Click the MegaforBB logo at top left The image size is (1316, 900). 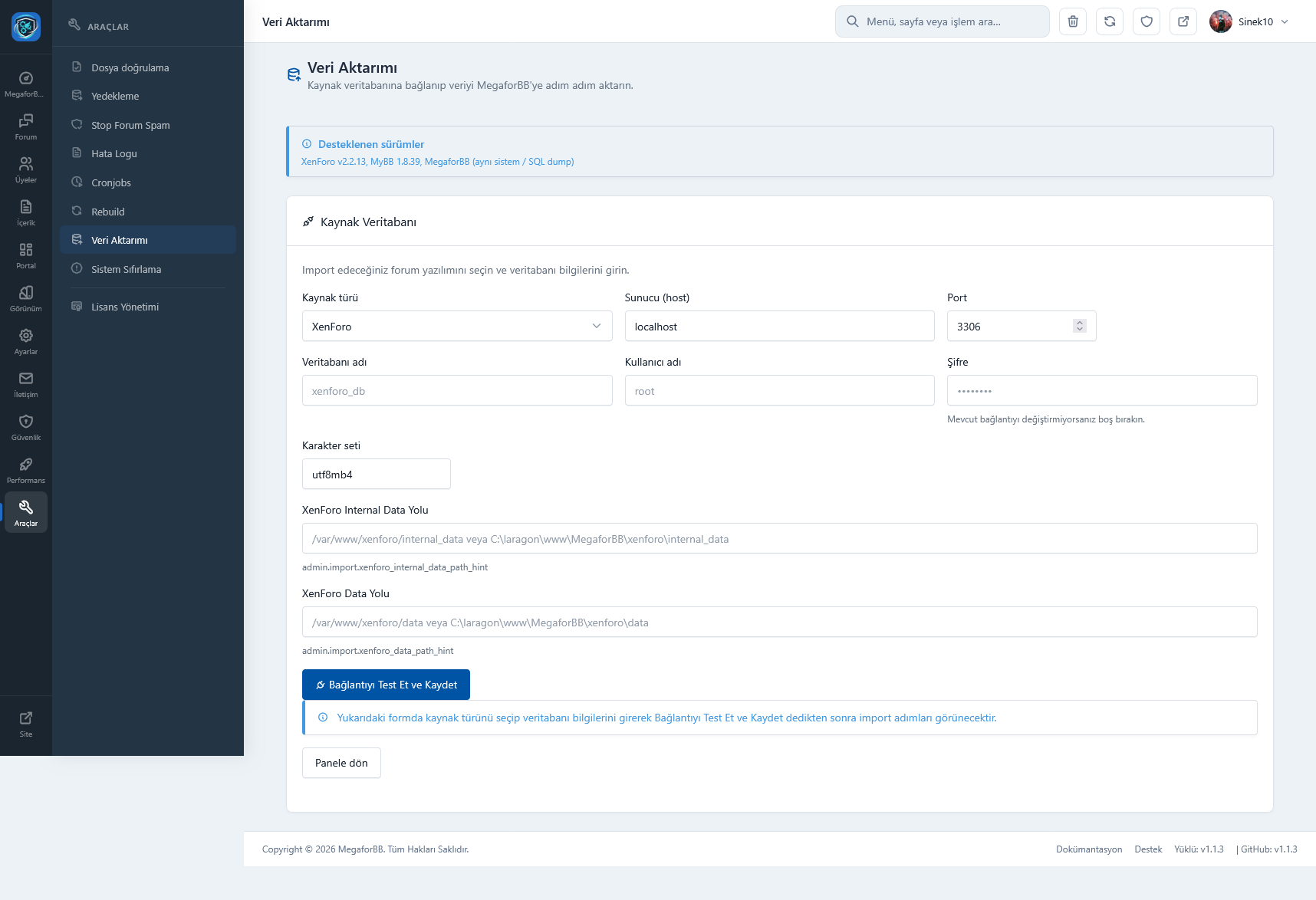(26, 27)
